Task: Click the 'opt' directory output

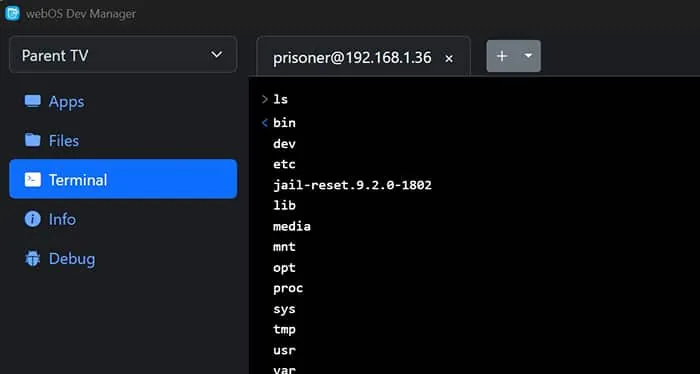Action: click(284, 268)
